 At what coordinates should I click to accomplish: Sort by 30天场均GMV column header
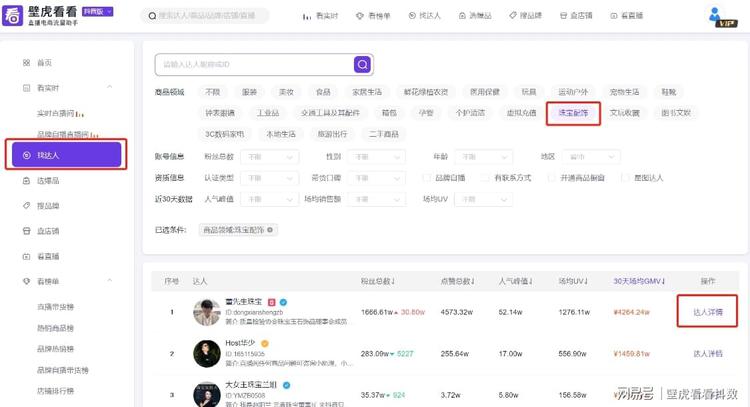coord(639,281)
